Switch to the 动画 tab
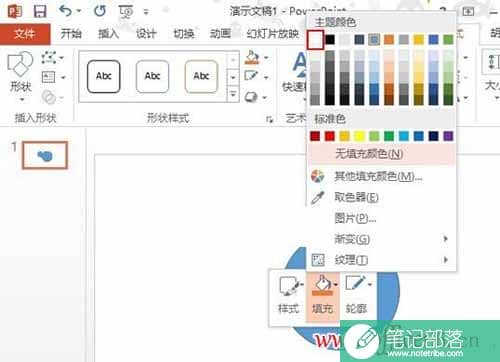Screen dimensions: 500x362 coord(220,33)
